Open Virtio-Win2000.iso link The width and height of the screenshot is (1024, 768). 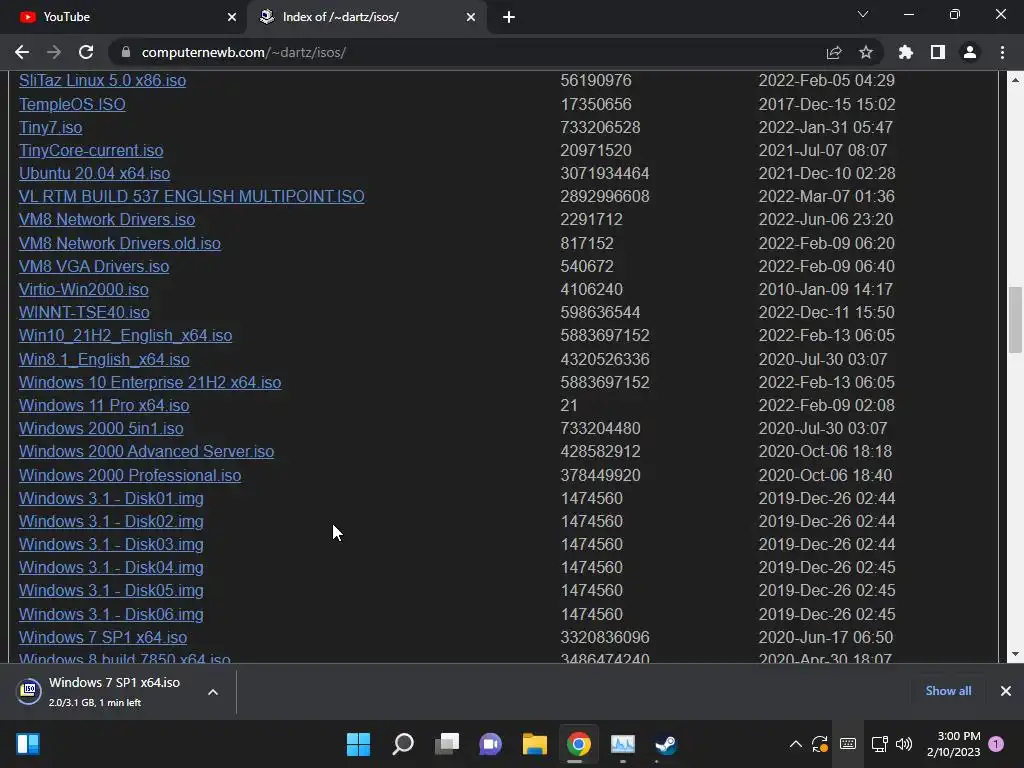[84, 289]
